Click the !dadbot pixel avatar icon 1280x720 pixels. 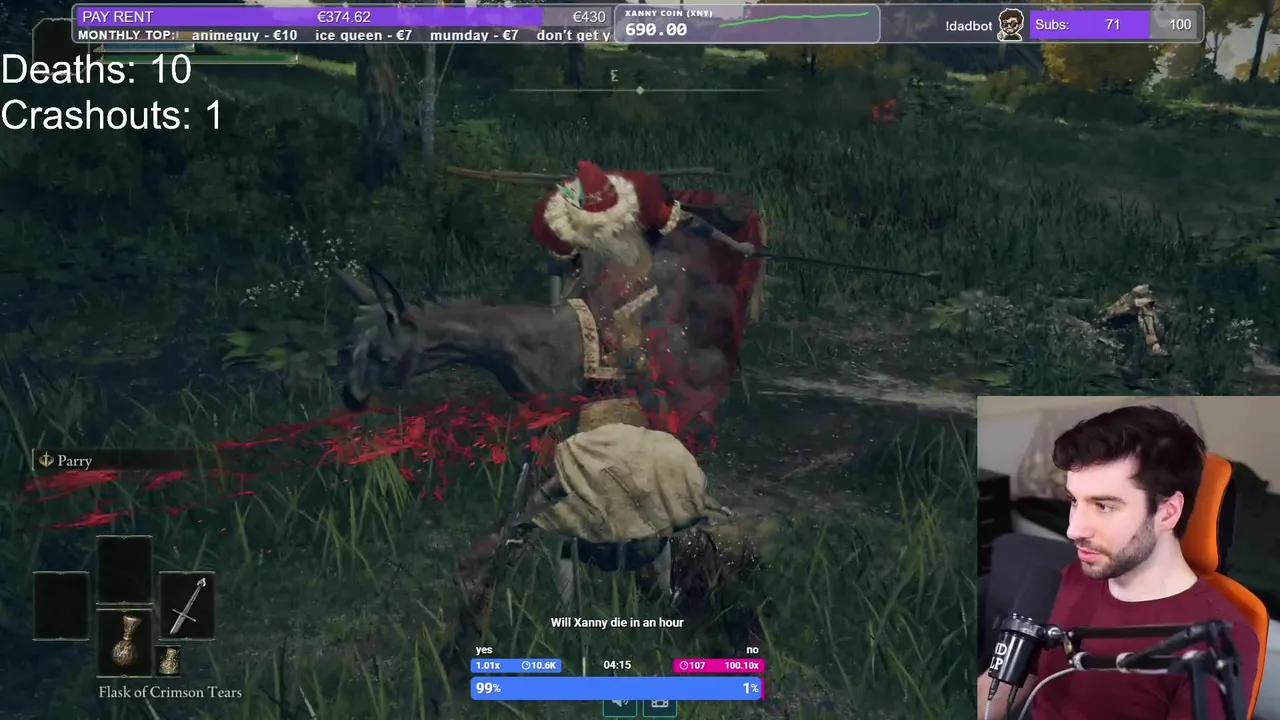pyautogui.click(x=1011, y=25)
